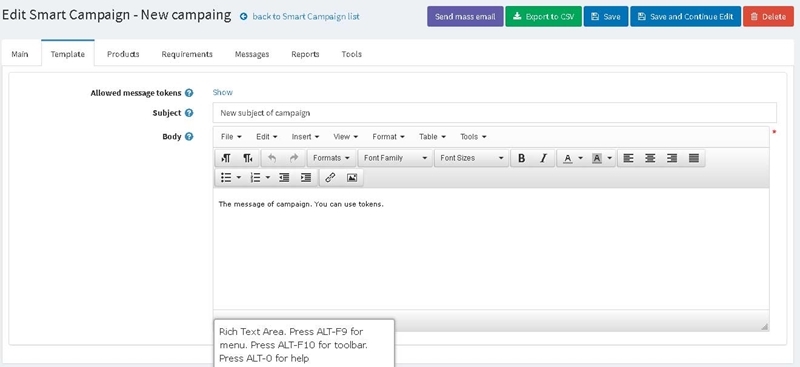
Task: Open the Reports tab
Action: click(305, 54)
